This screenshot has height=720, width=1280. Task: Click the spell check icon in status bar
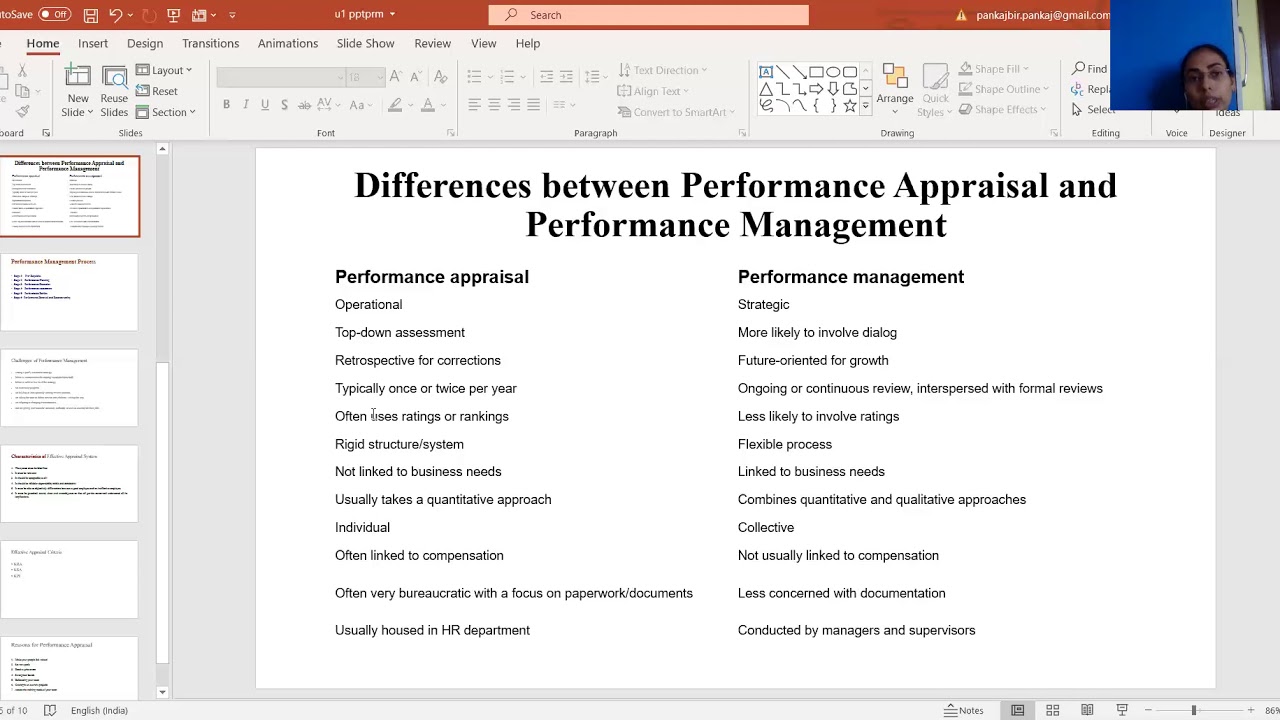pyautogui.click(x=50, y=710)
